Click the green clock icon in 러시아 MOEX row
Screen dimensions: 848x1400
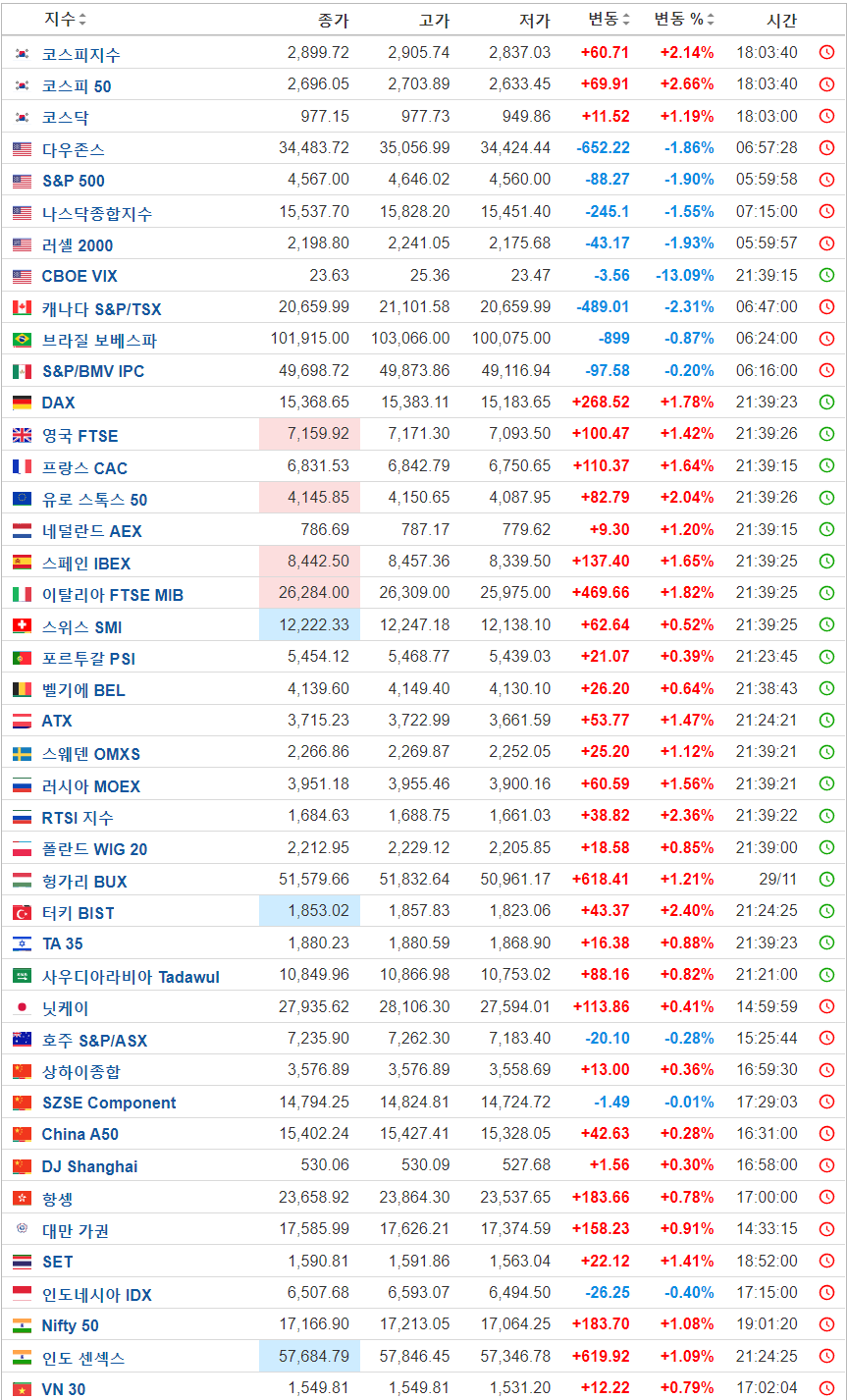click(x=826, y=784)
